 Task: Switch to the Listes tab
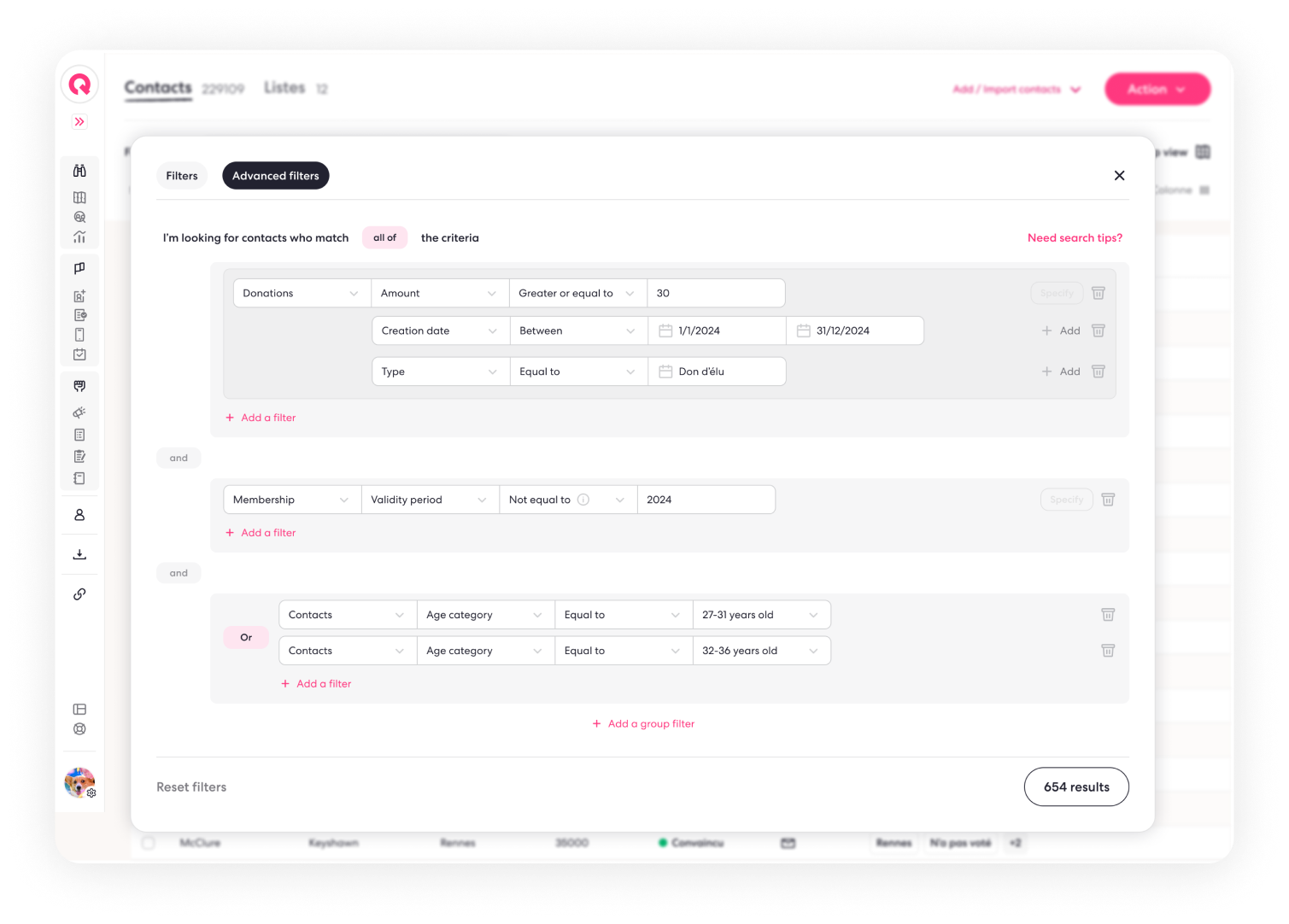[284, 88]
